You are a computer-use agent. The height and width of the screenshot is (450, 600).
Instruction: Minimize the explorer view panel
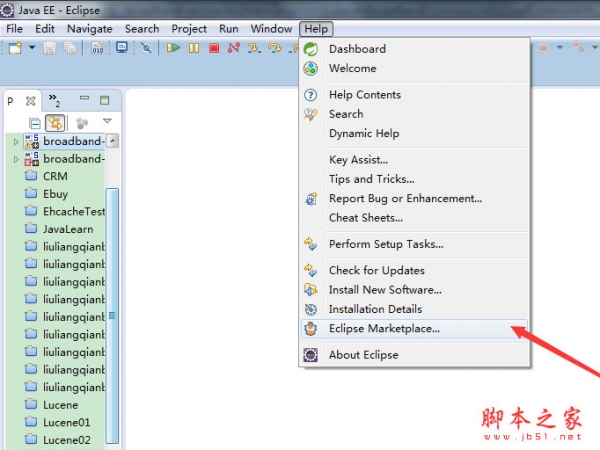click(x=84, y=98)
